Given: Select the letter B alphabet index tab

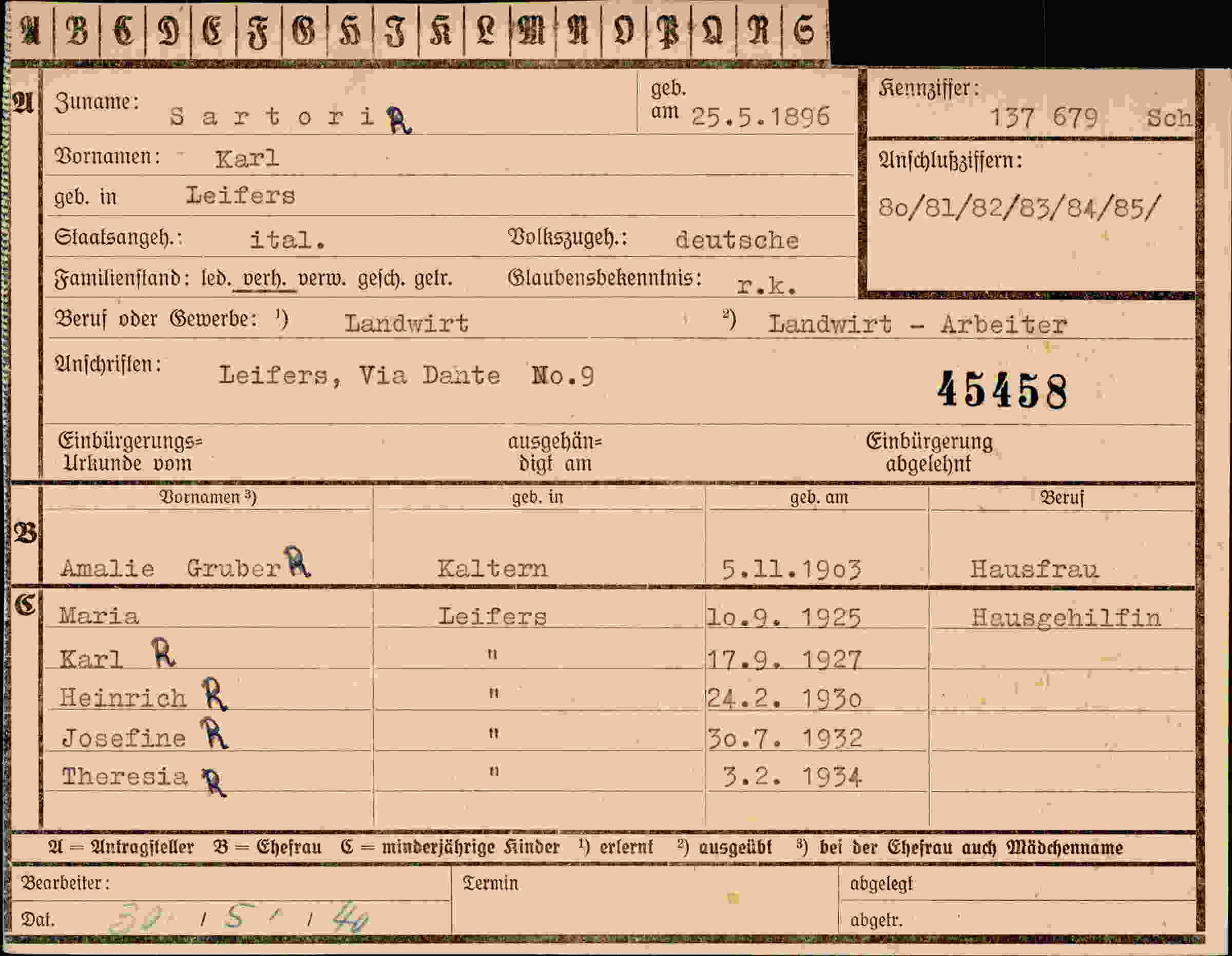Looking at the screenshot, I should pyautogui.click(x=76, y=31).
